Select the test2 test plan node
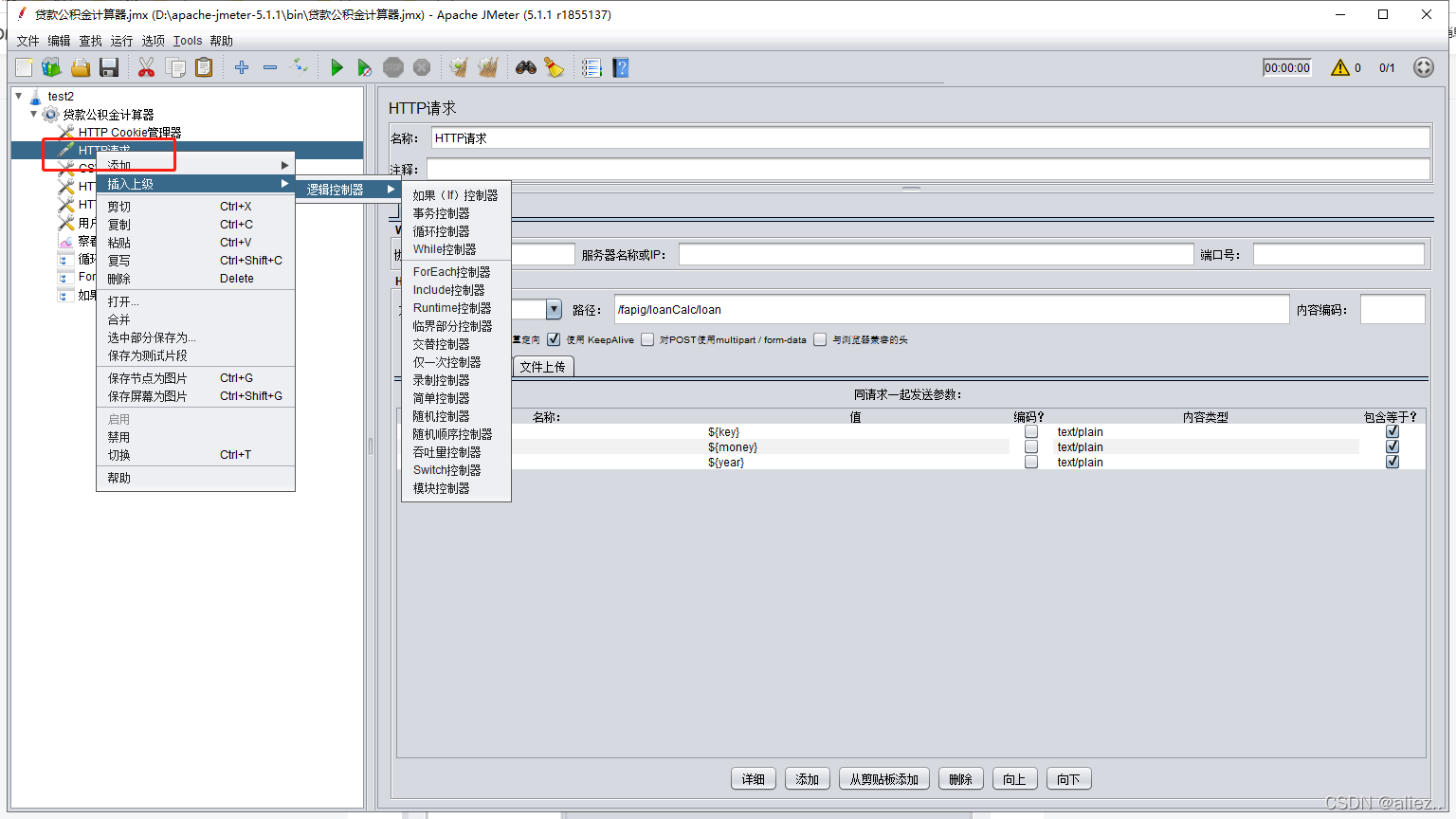This screenshot has width=1456, height=819. [61, 96]
